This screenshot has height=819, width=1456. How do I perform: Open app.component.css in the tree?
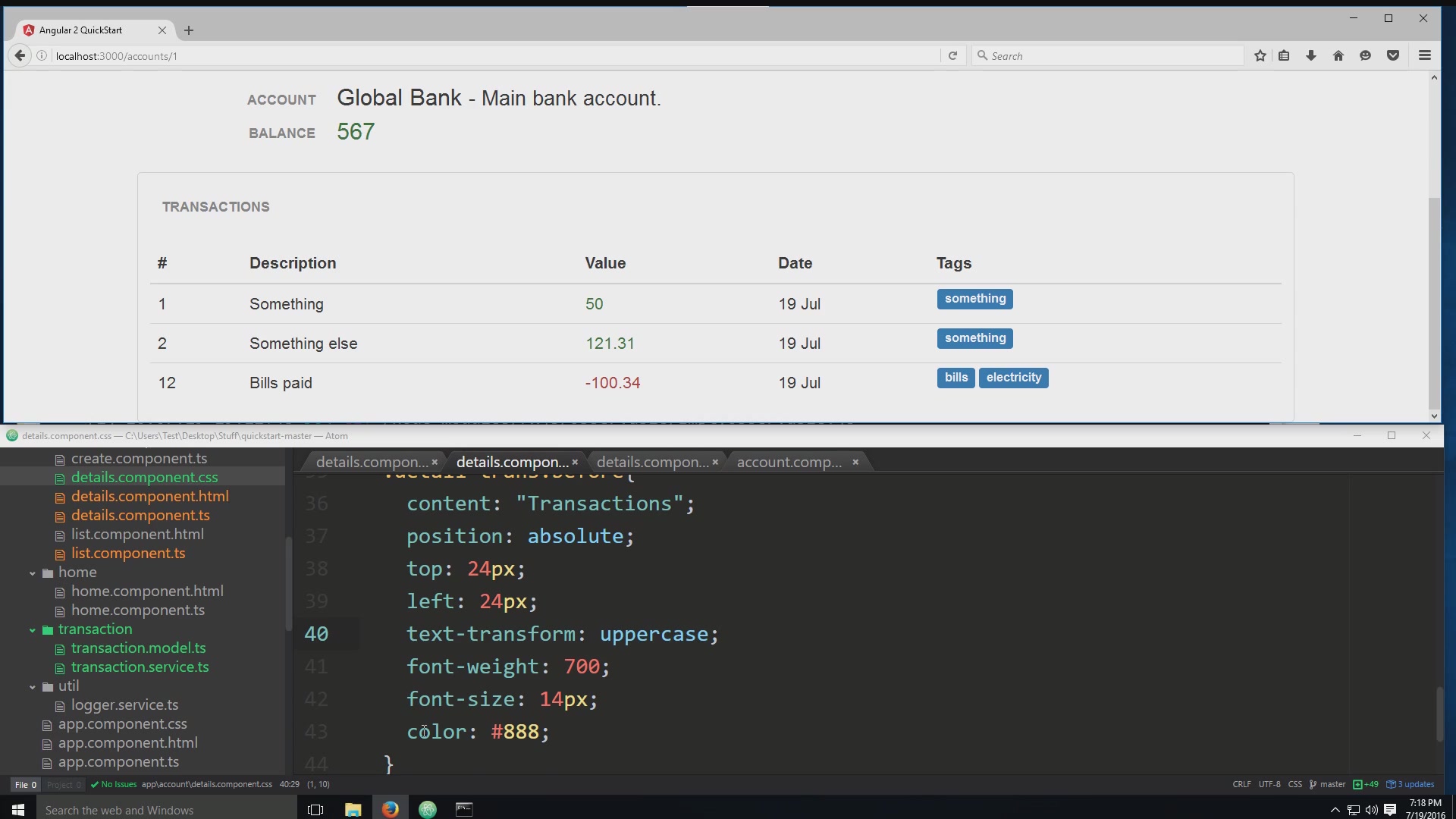122,724
